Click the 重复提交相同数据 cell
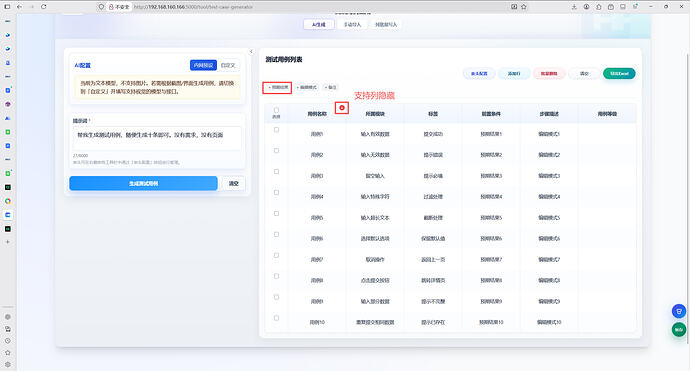 375,322
